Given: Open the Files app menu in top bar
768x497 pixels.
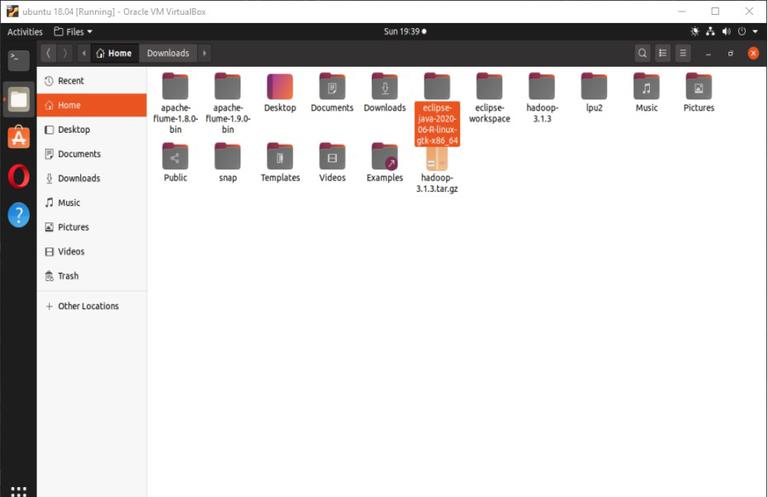Looking at the screenshot, I should (x=72, y=31).
